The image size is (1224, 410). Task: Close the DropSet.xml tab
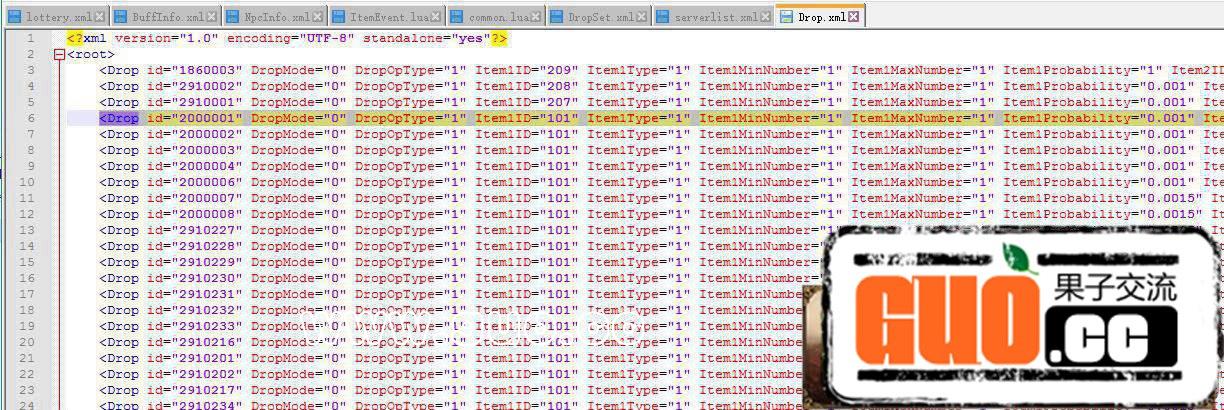tap(641, 17)
